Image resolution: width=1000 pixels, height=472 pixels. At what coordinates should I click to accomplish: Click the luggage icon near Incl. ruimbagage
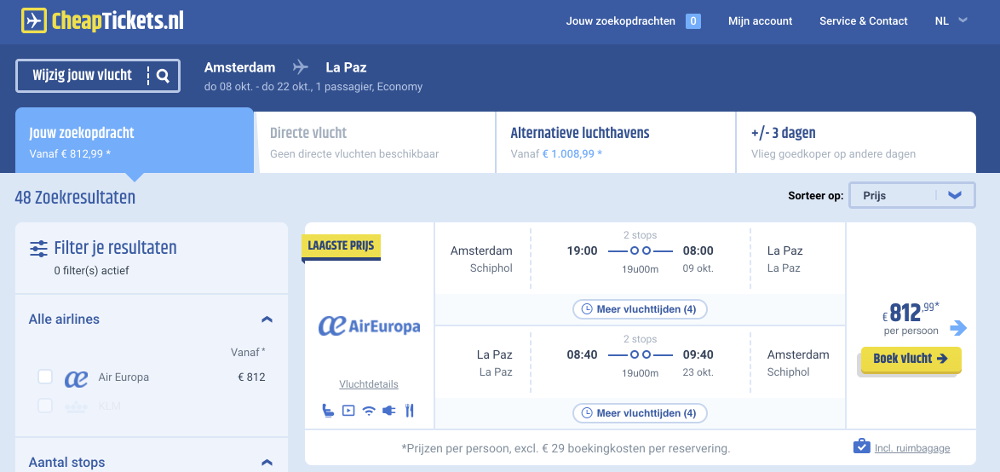pos(862,446)
